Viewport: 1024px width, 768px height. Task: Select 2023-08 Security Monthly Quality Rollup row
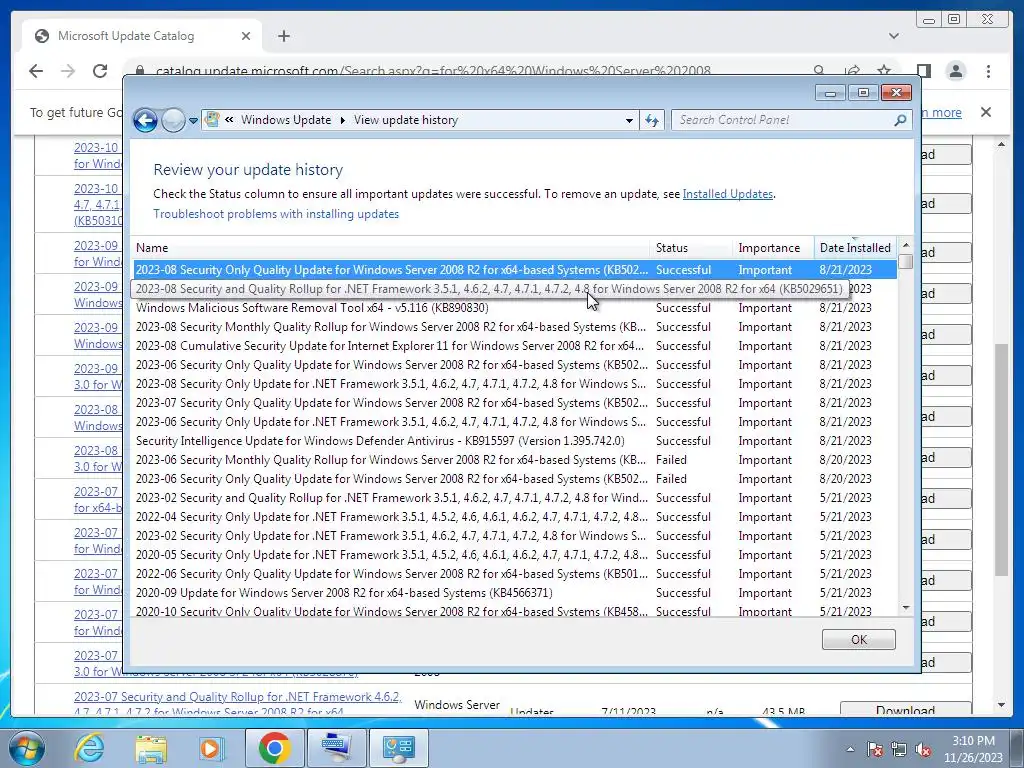(x=515, y=327)
